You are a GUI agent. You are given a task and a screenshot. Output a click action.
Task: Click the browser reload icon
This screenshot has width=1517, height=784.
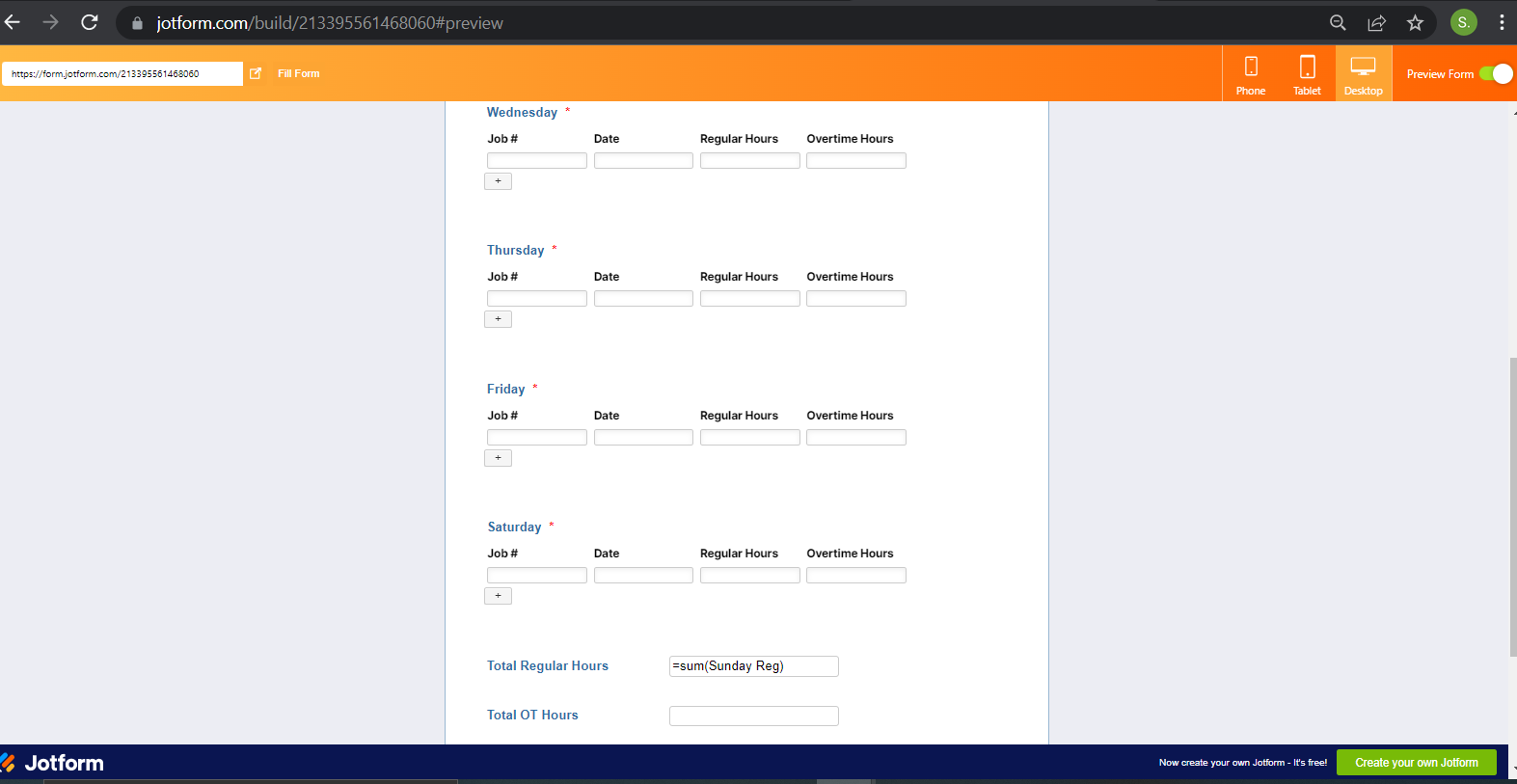pos(90,22)
